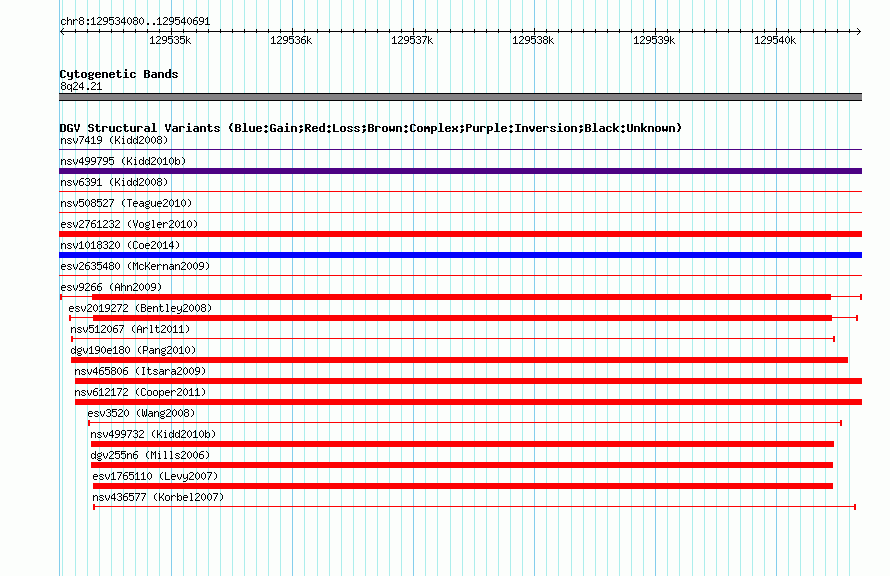Image resolution: width=890 pixels, height=576 pixels.
Task: Click the esv9266 red feature bar
Action: (461, 297)
